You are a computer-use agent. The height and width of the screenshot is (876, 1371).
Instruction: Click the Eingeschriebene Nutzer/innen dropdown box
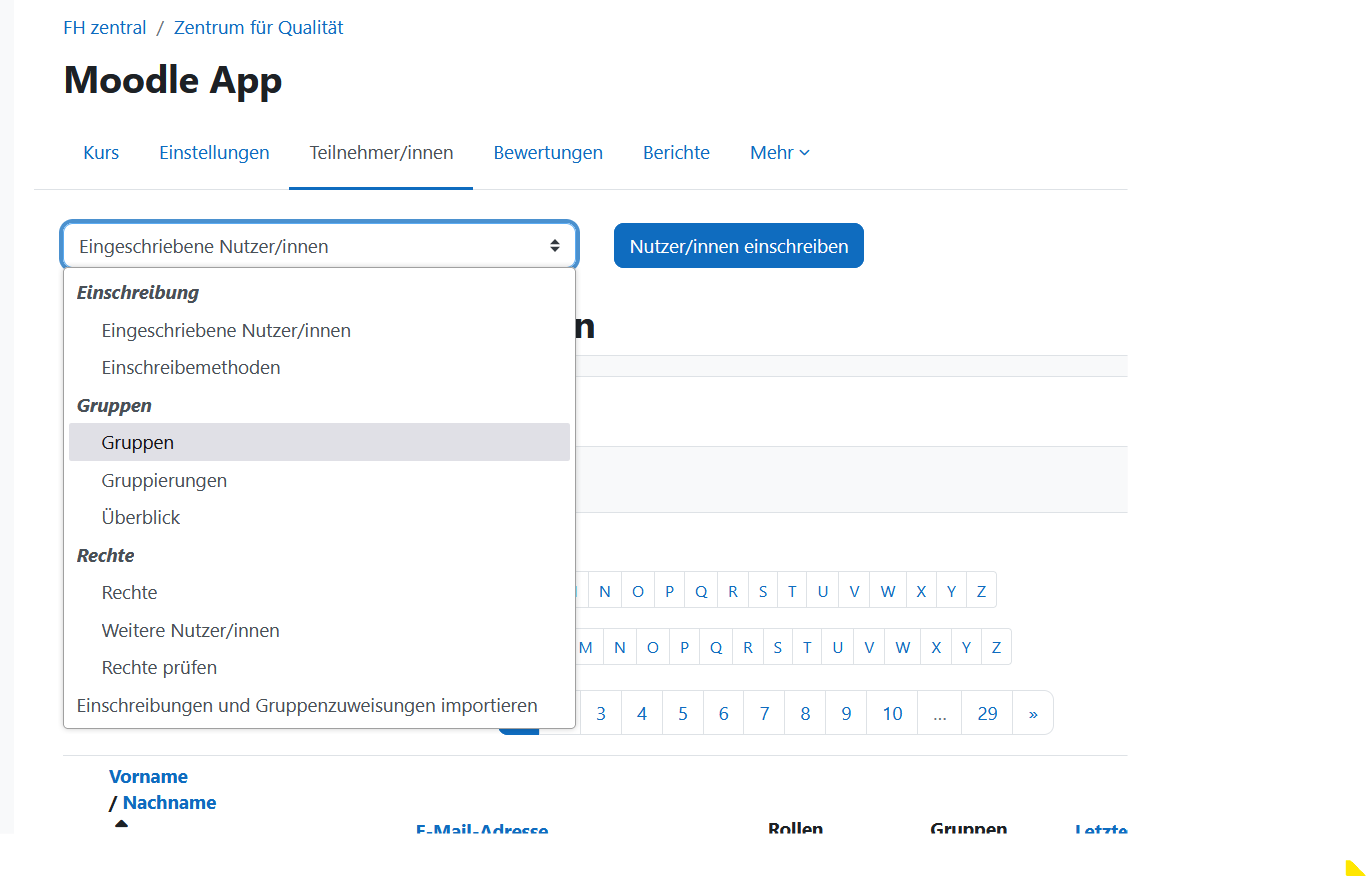(319, 246)
